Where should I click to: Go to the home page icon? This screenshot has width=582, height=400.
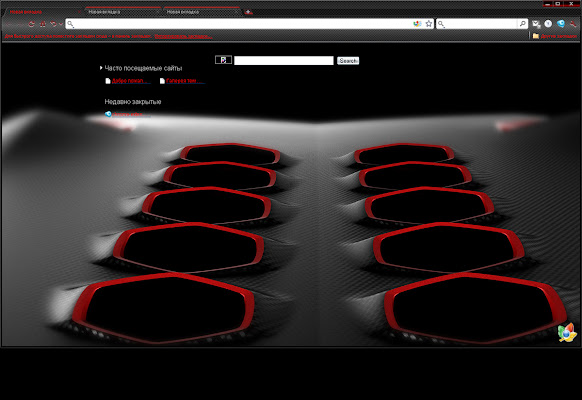tap(43, 24)
